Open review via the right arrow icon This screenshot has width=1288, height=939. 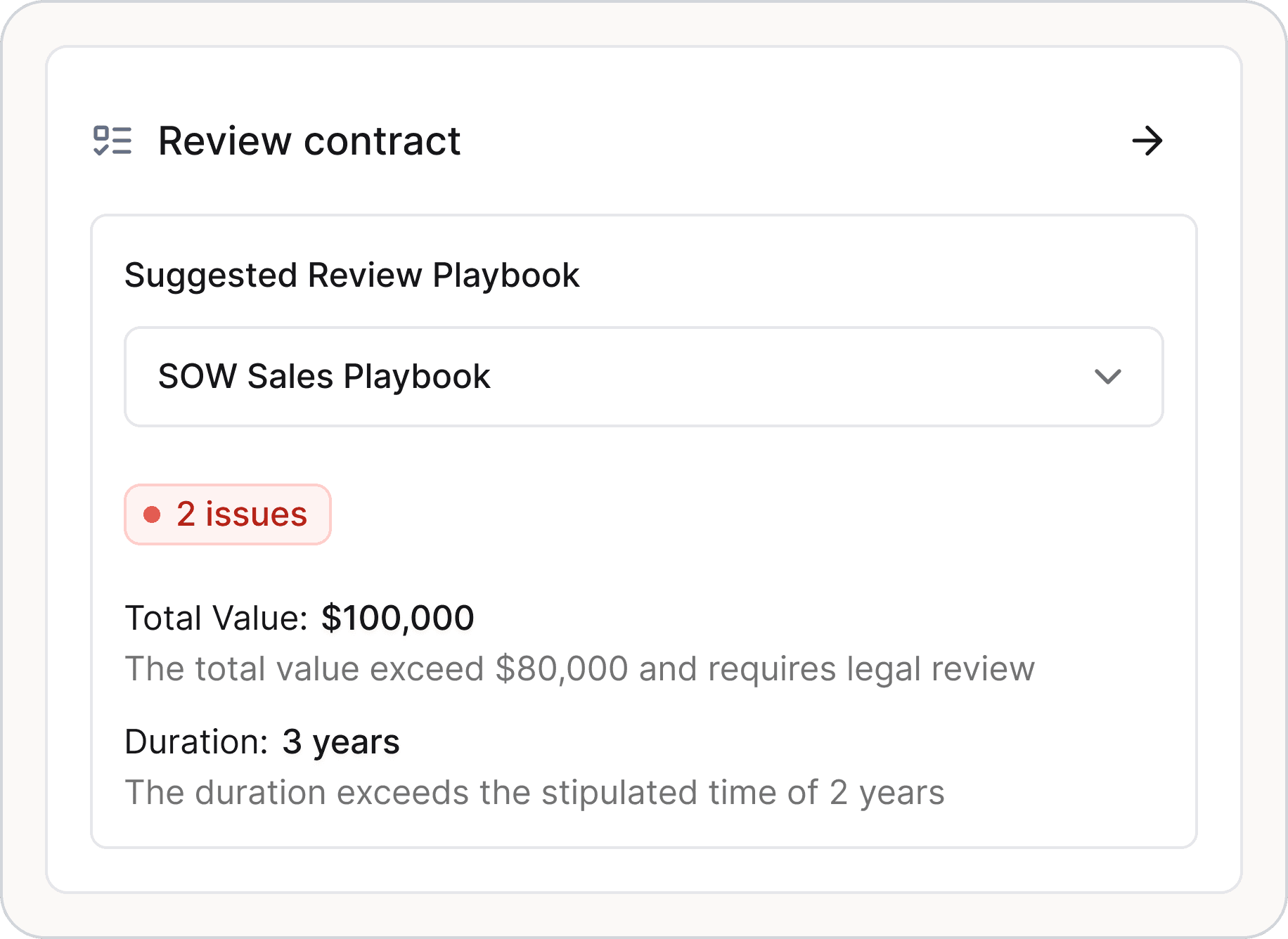click(1147, 141)
